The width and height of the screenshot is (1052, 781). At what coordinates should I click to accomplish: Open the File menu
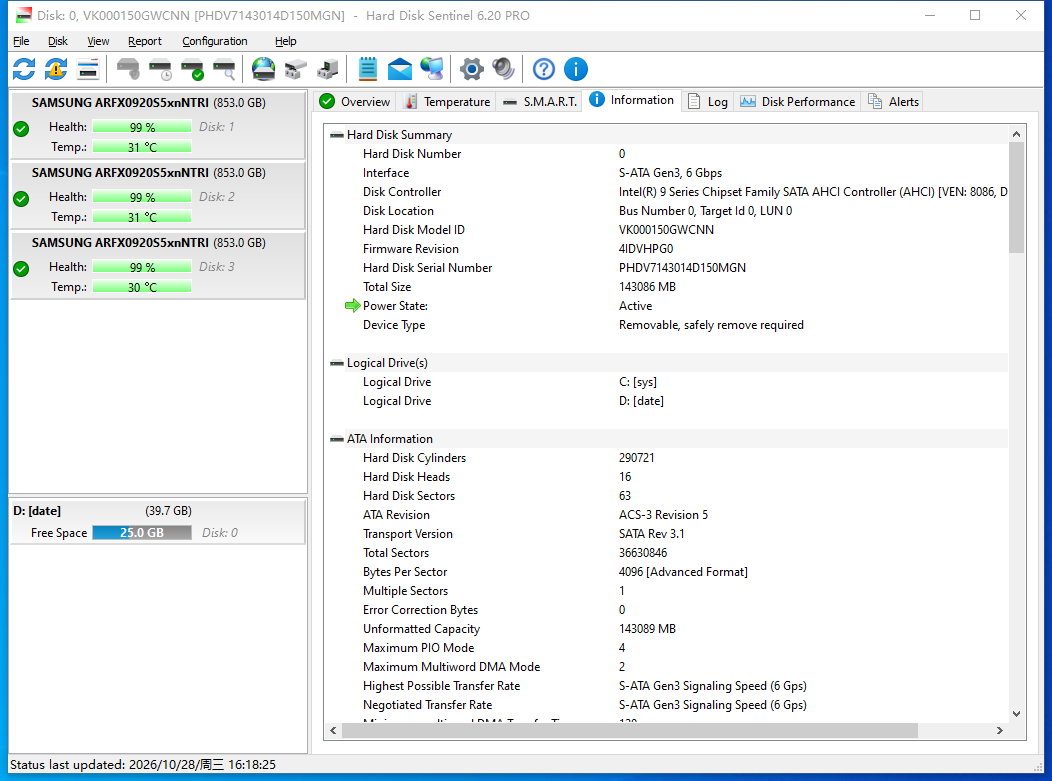pos(21,41)
